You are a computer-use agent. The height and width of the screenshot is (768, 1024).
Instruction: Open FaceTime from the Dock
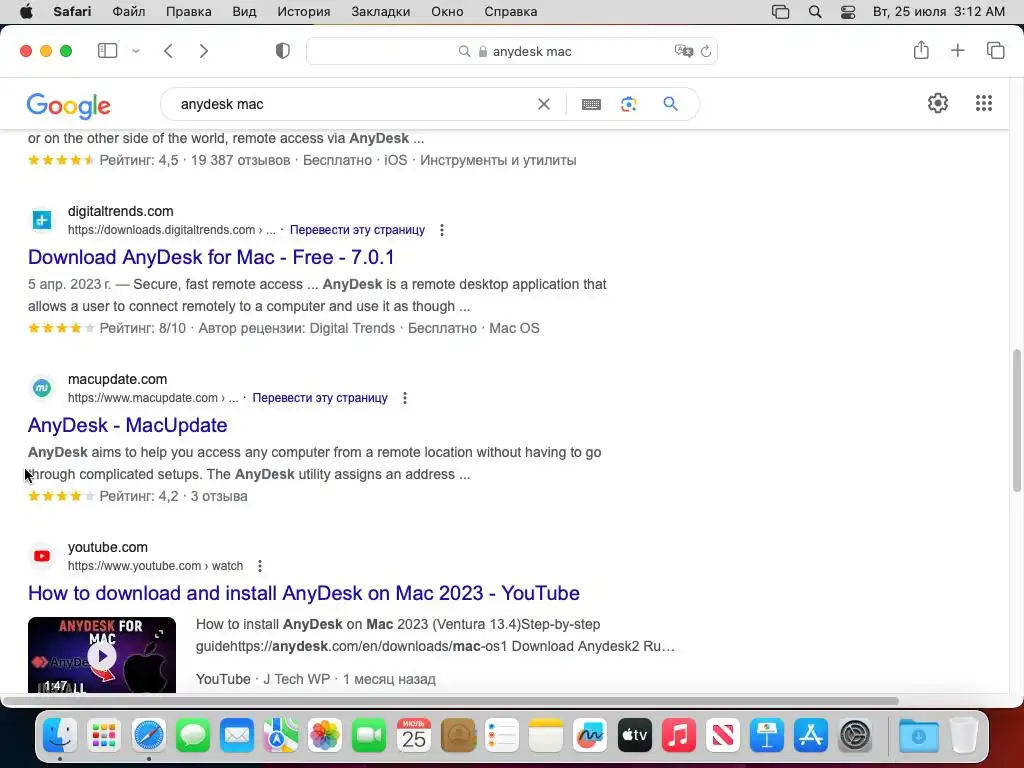point(369,736)
